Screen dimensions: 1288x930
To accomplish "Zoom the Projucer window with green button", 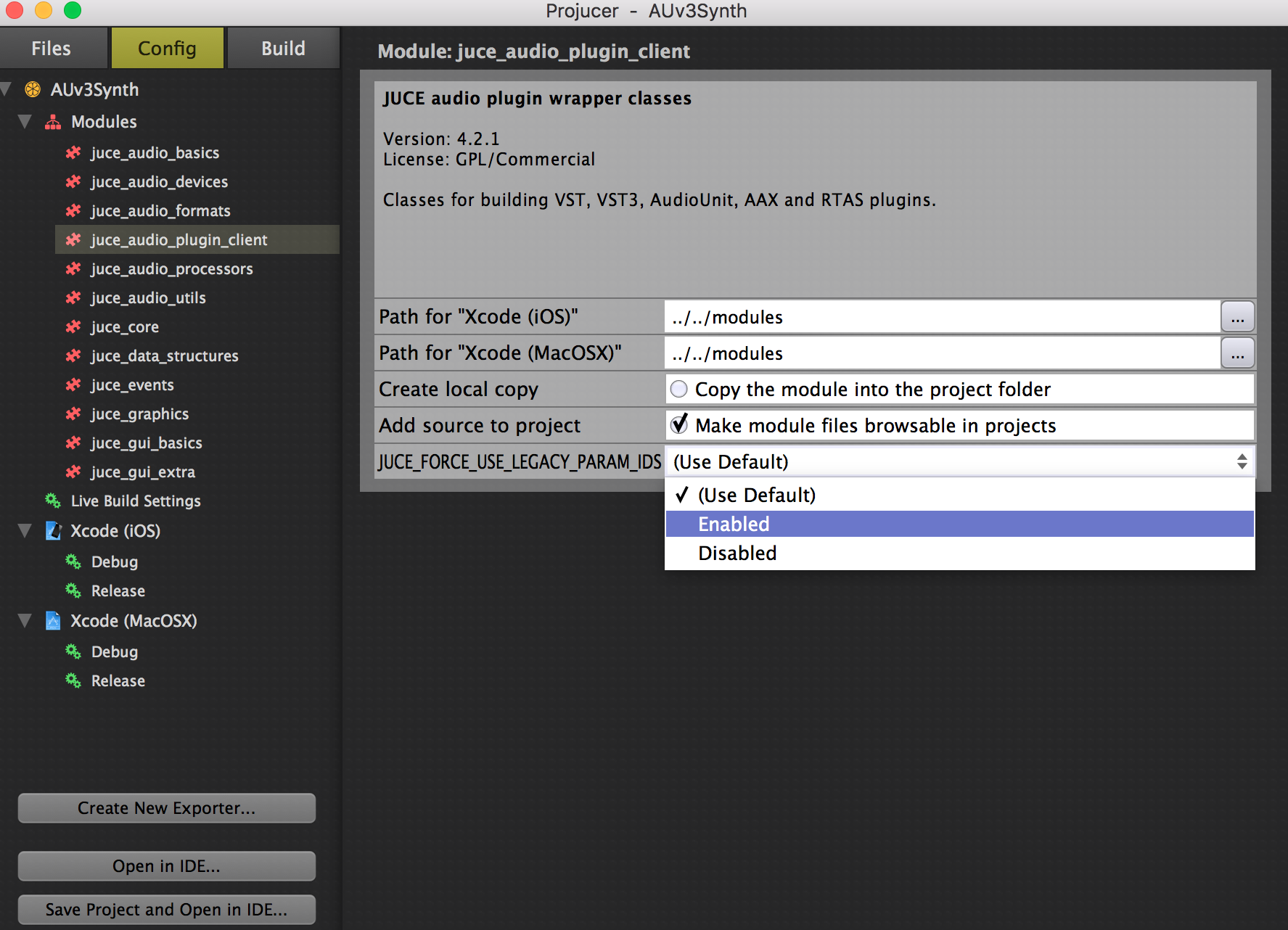I will point(73,10).
